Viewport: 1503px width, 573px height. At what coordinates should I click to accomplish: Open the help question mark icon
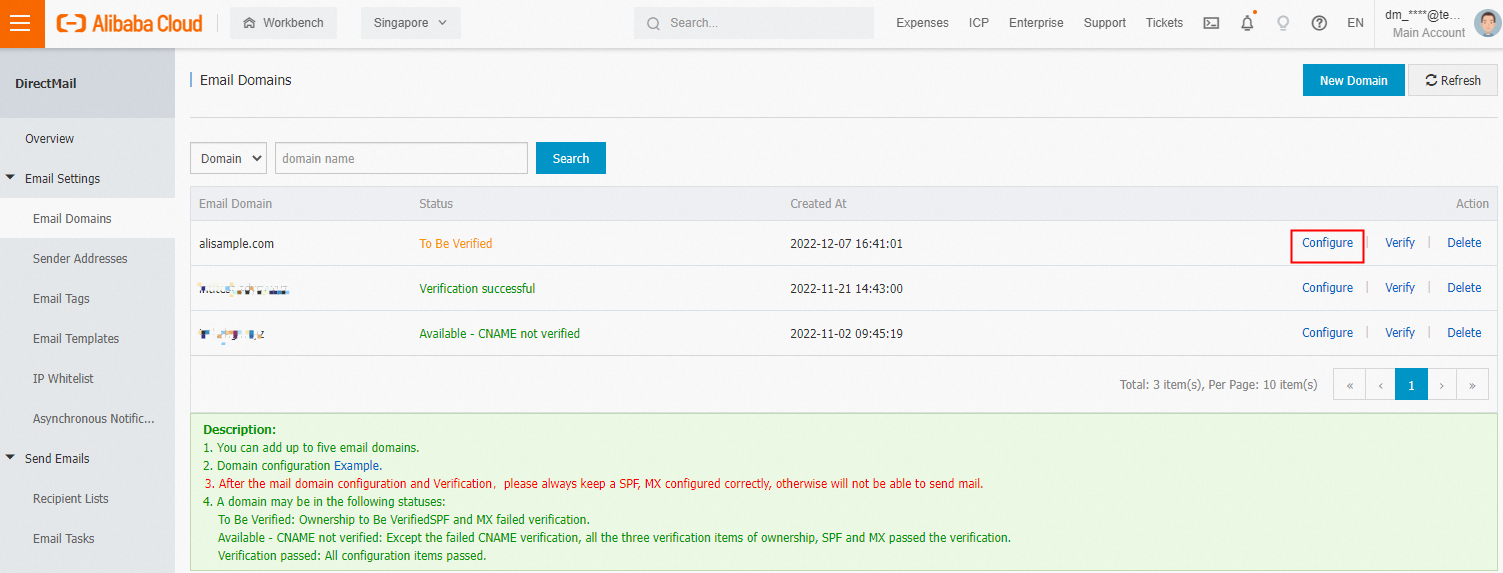pos(1319,23)
